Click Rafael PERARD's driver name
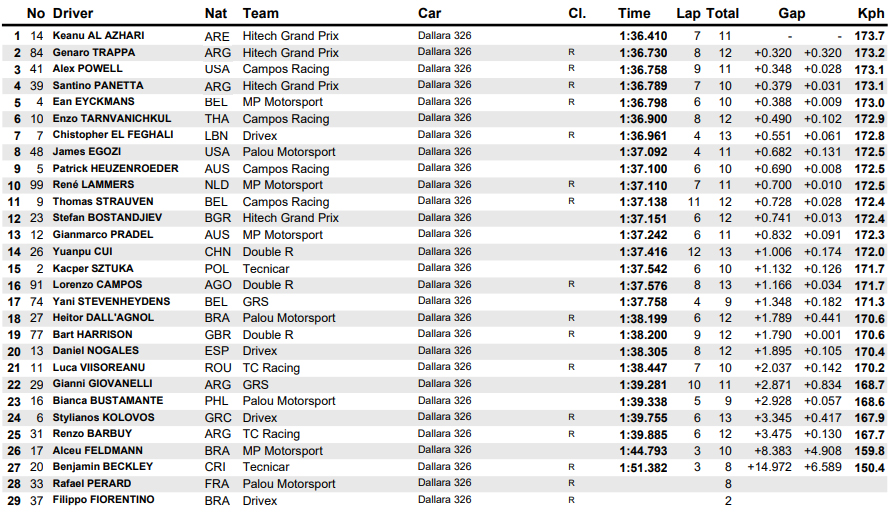Image resolution: width=892 pixels, height=514 pixels. [x=90, y=483]
